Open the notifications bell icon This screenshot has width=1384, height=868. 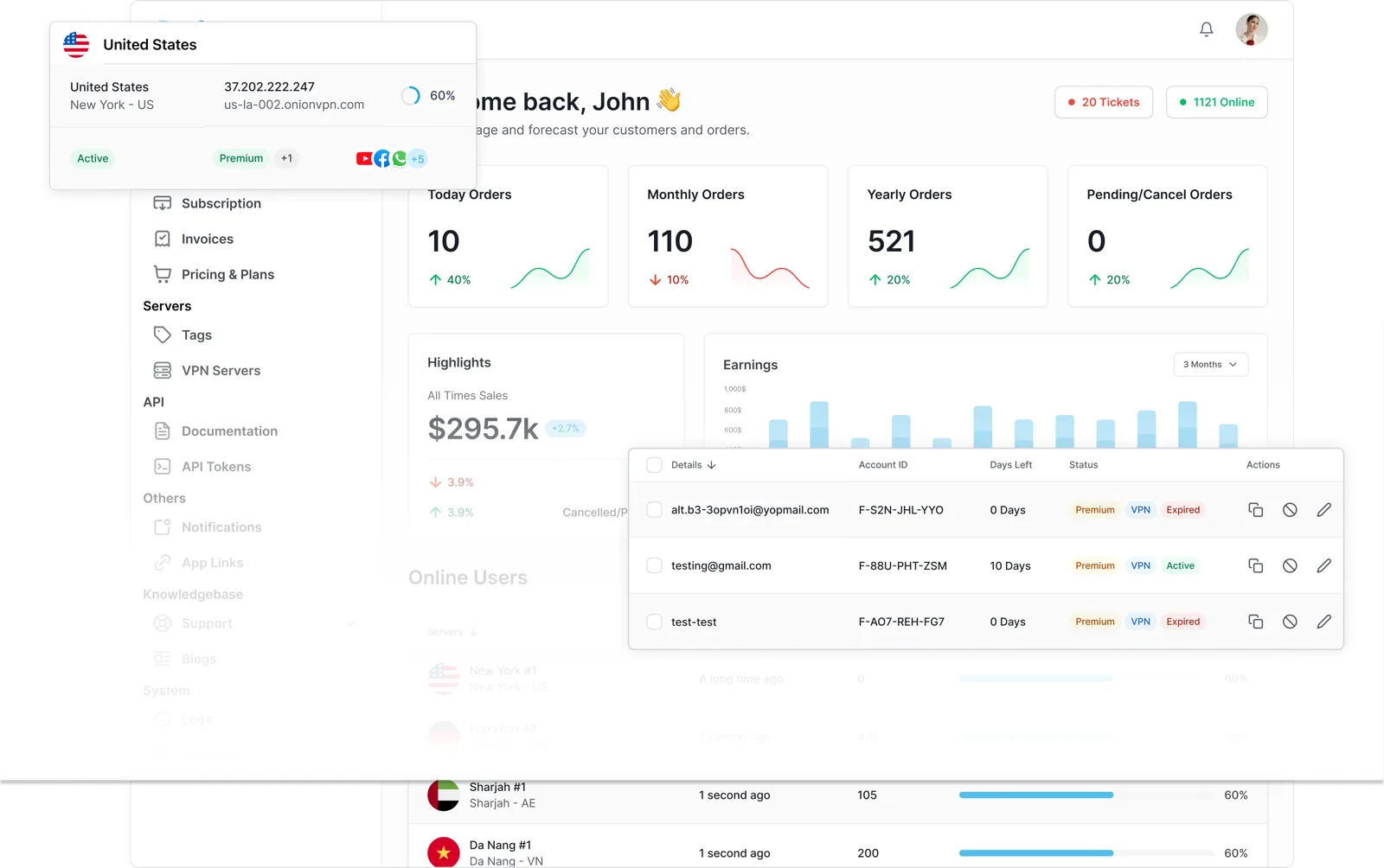[x=1207, y=29]
